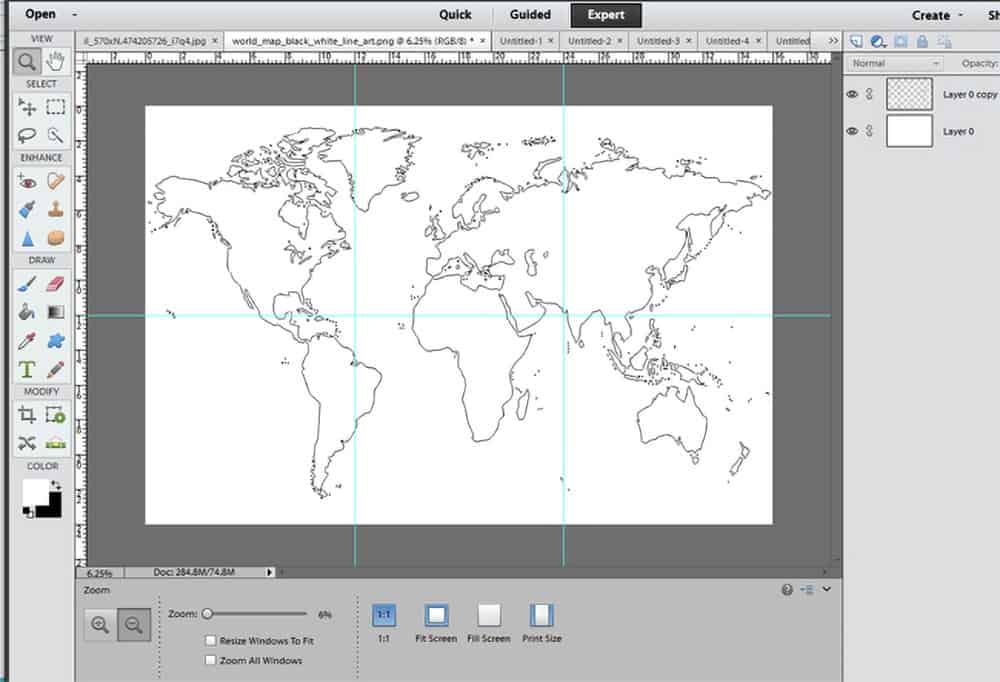
Task: Select the Clone Stamp tool
Action: [57, 210]
